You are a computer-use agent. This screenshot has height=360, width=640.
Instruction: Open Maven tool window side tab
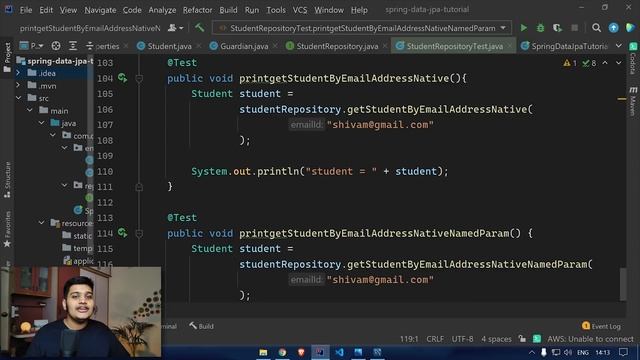pos(633,101)
